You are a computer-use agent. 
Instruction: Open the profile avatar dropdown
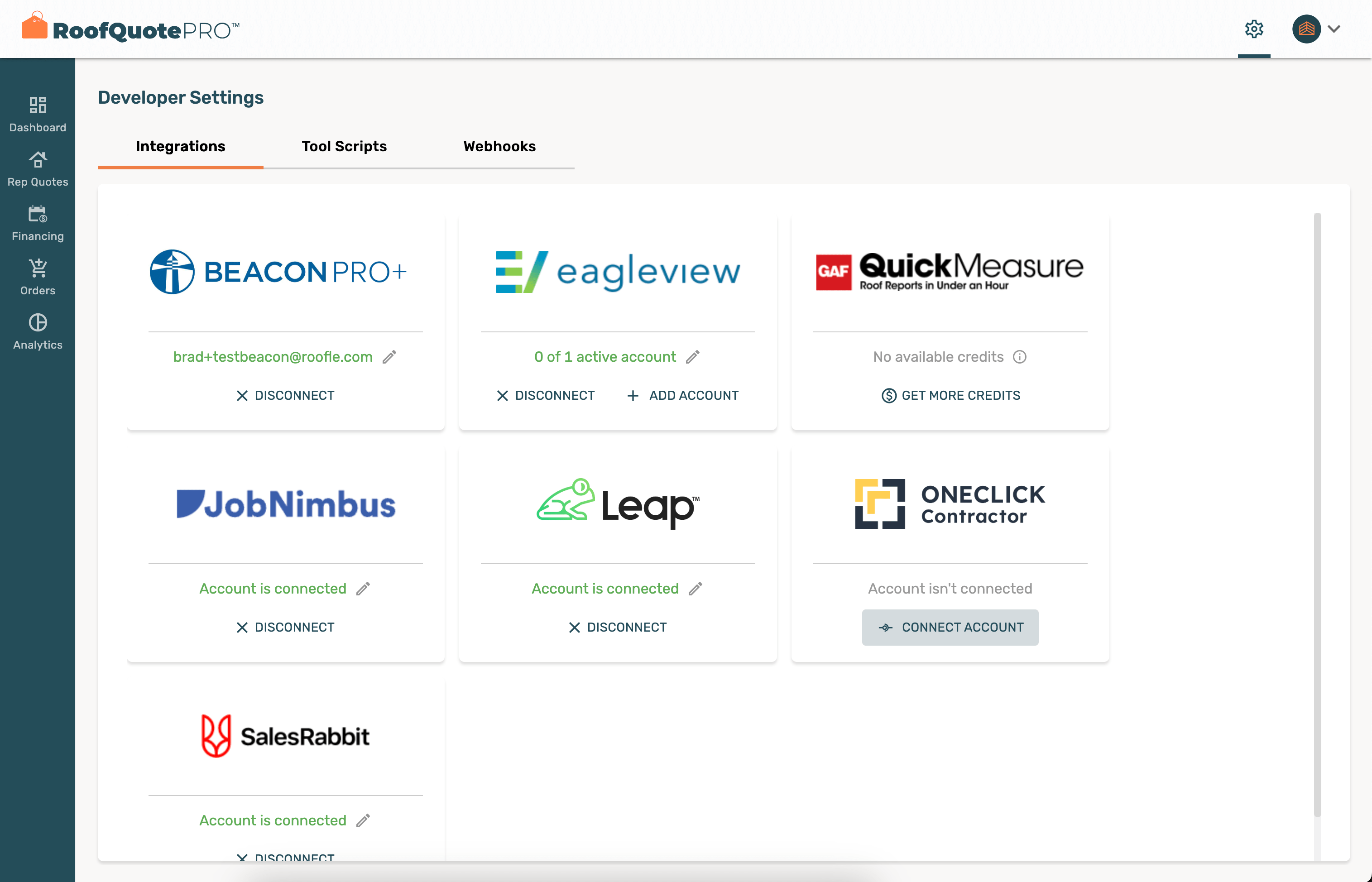click(1306, 29)
